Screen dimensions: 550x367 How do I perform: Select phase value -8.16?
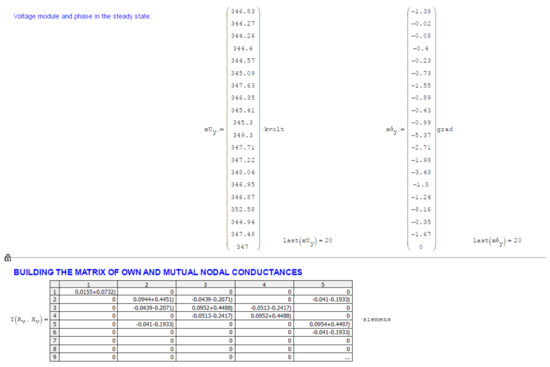pos(421,209)
